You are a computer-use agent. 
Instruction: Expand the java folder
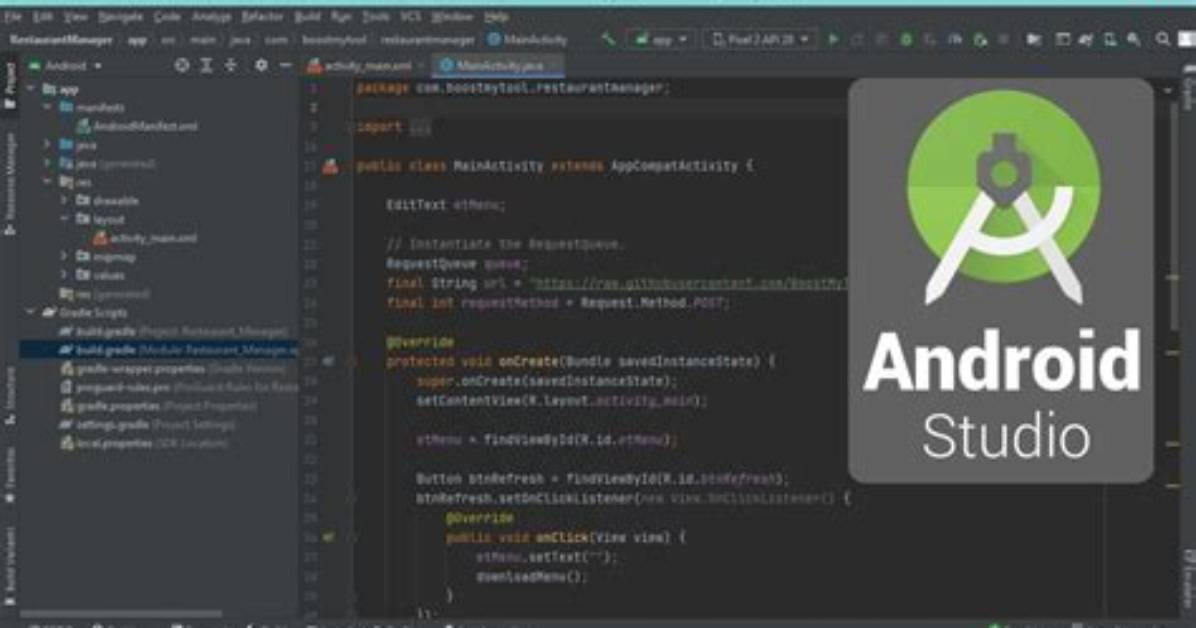click(47, 144)
